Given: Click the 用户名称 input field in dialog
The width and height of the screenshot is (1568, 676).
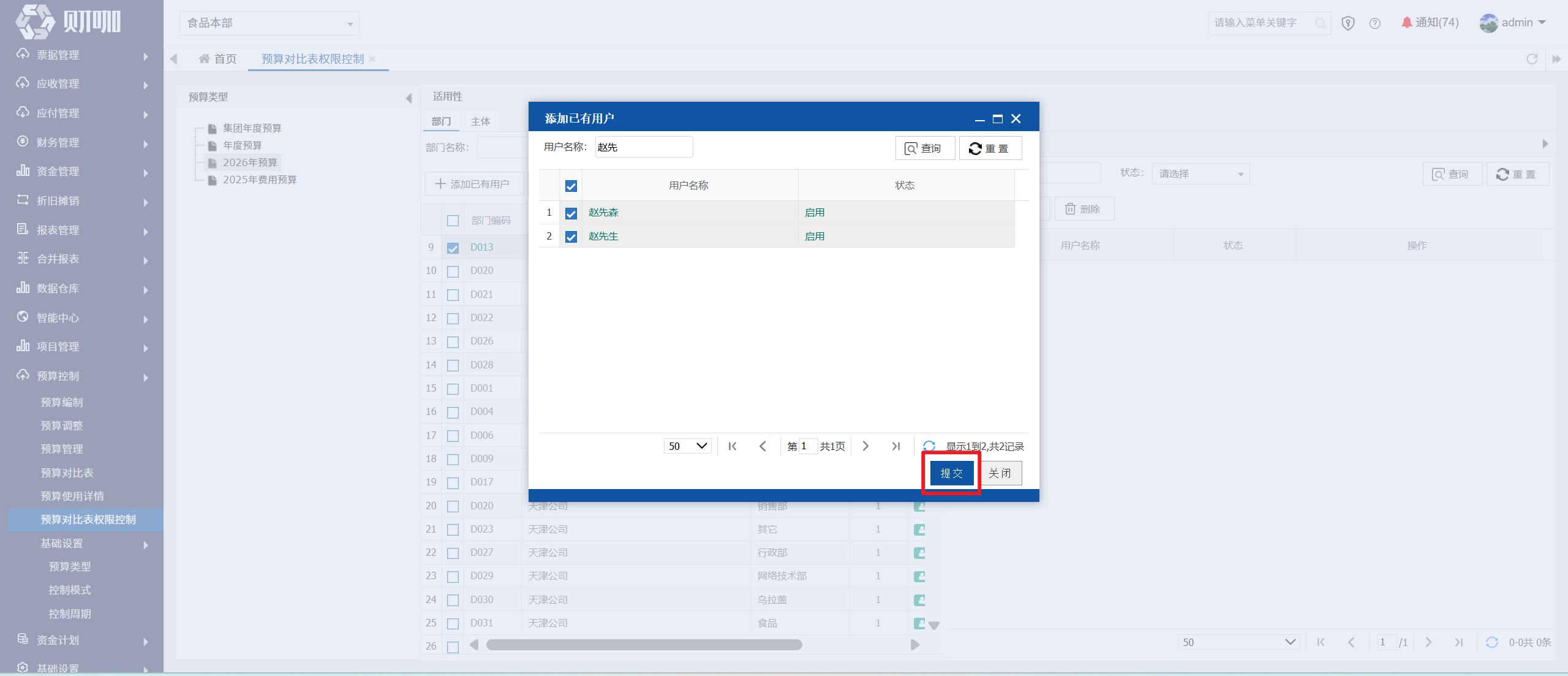Looking at the screenshot, I should click(644, 147).
